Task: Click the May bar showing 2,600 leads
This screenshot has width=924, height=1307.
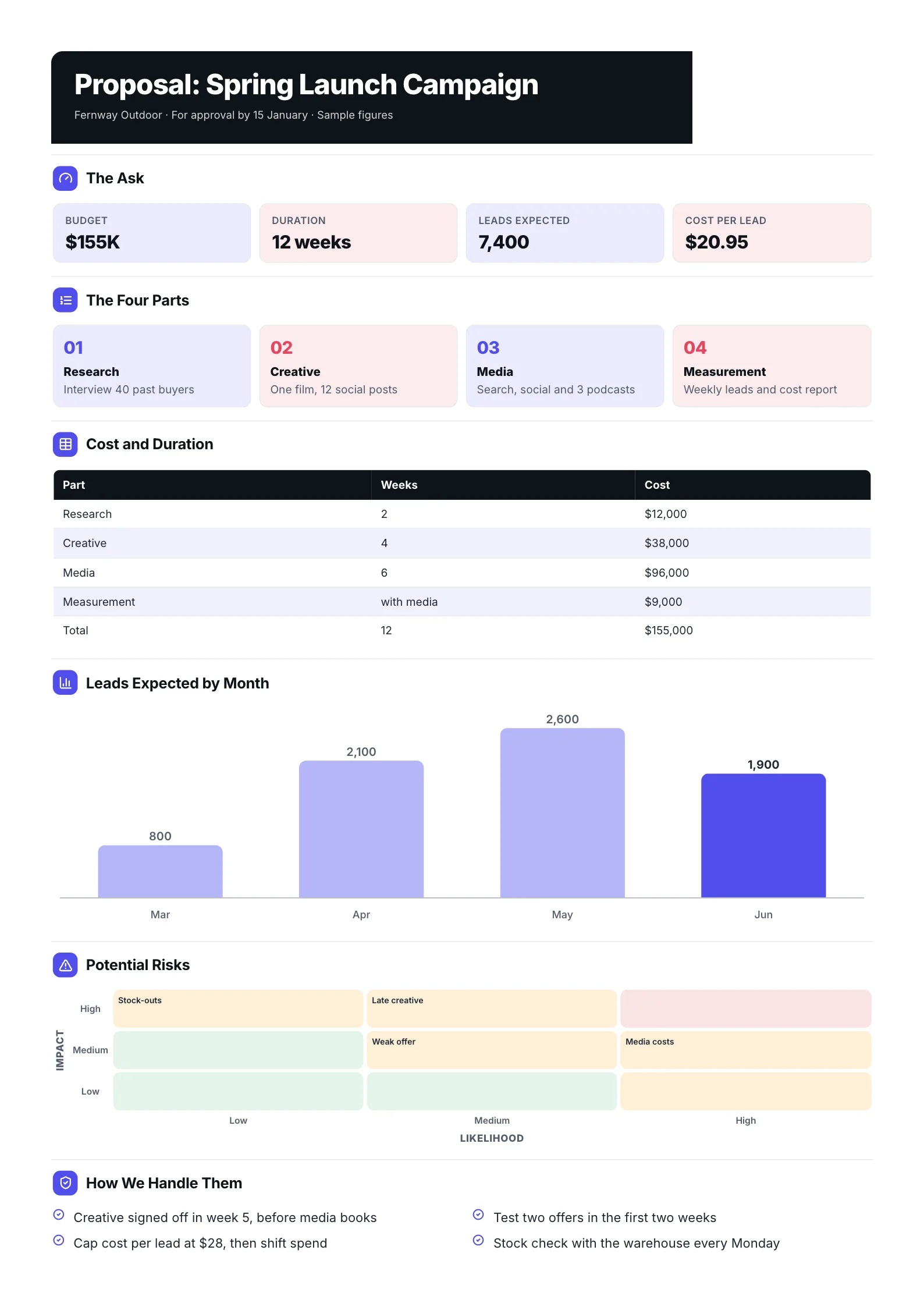Action: 563,813
